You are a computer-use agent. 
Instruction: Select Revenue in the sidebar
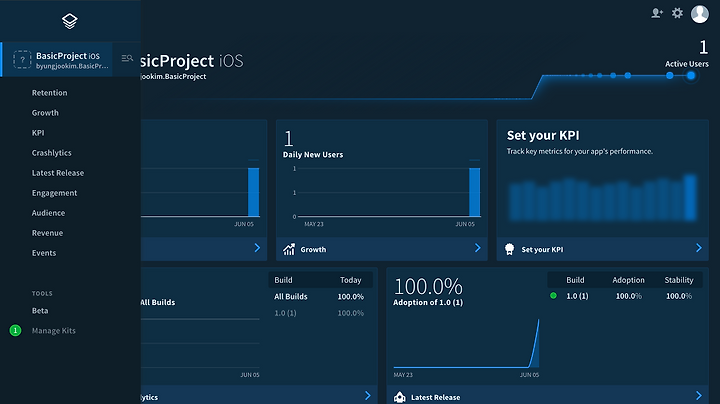pos(47,233)
